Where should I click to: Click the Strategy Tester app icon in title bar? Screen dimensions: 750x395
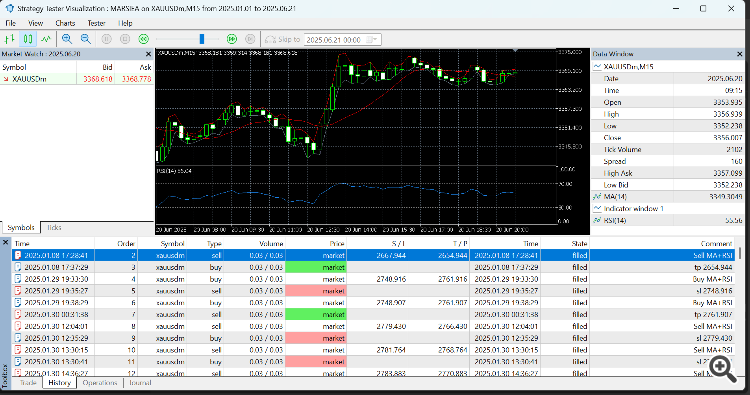tap(9, 8)
